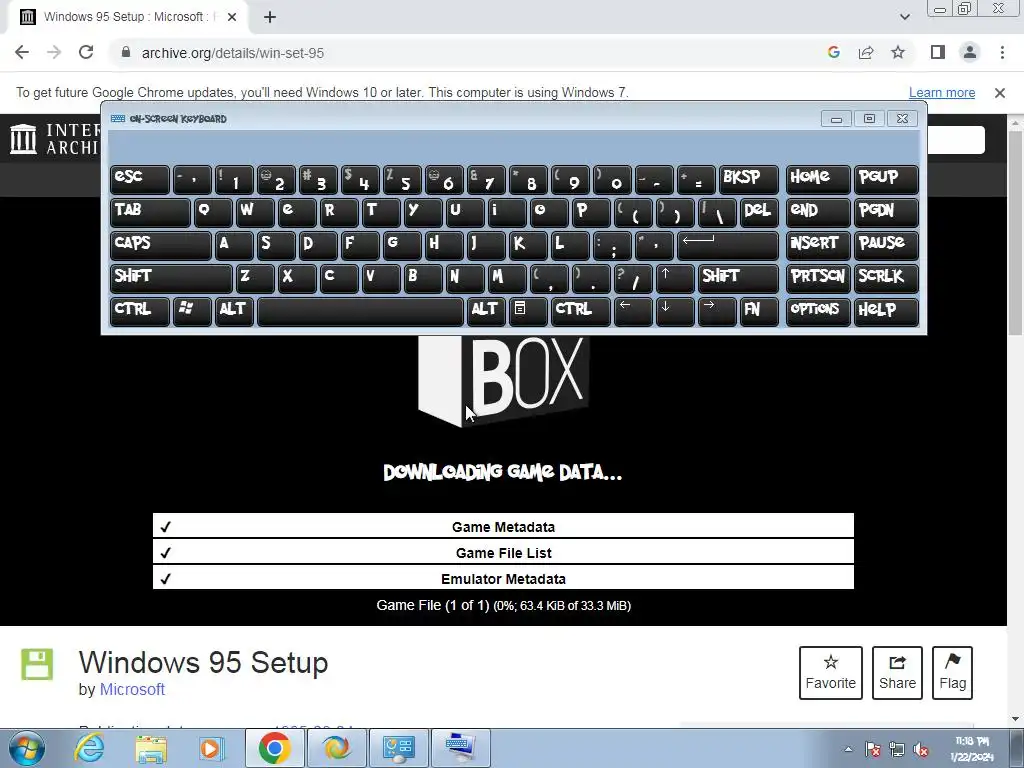
Task: Toggle the left SHIFT key on the keyboard
Action: point(171,278)
